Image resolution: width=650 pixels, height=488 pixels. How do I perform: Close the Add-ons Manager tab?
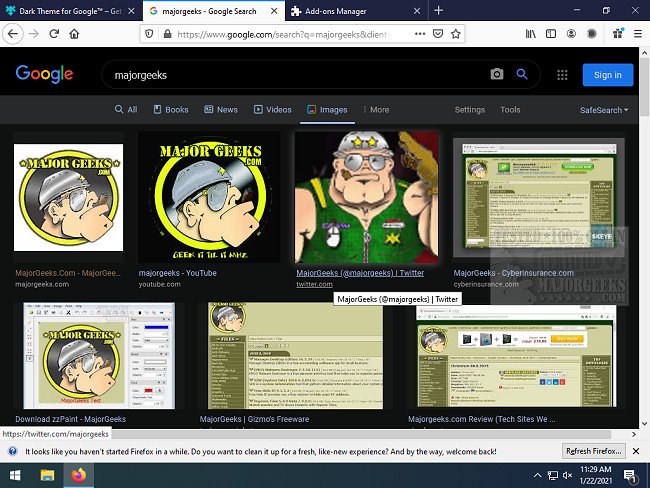(417, 11)
